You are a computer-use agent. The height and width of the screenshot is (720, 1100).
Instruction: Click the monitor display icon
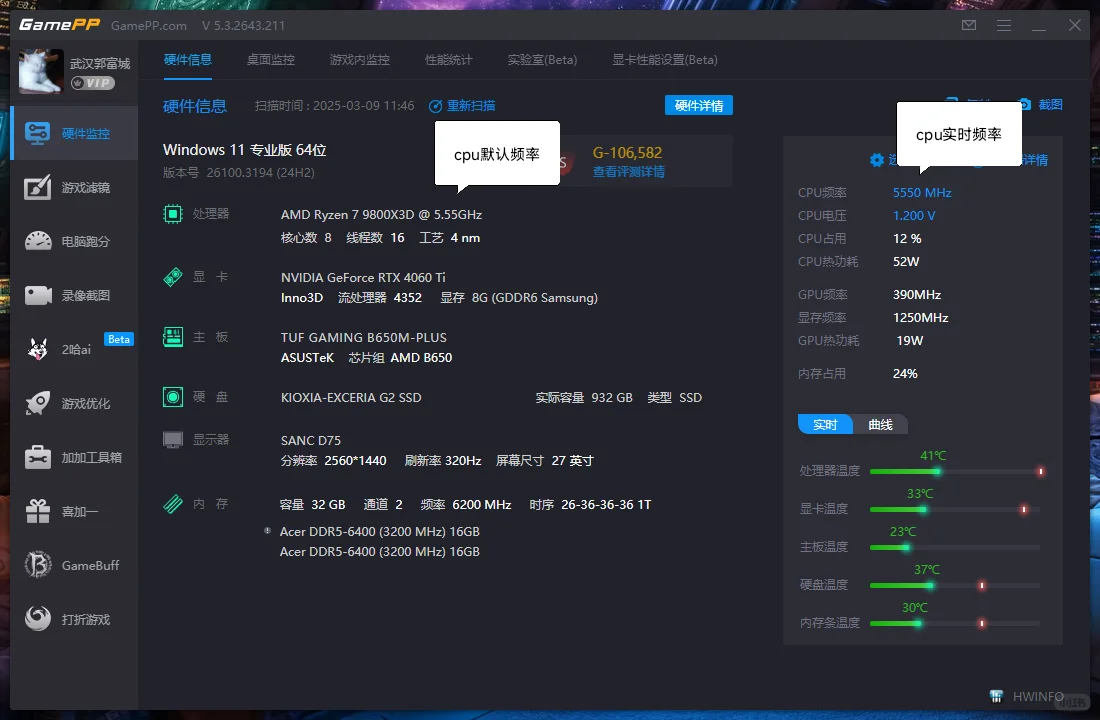[x=173, y=440]
